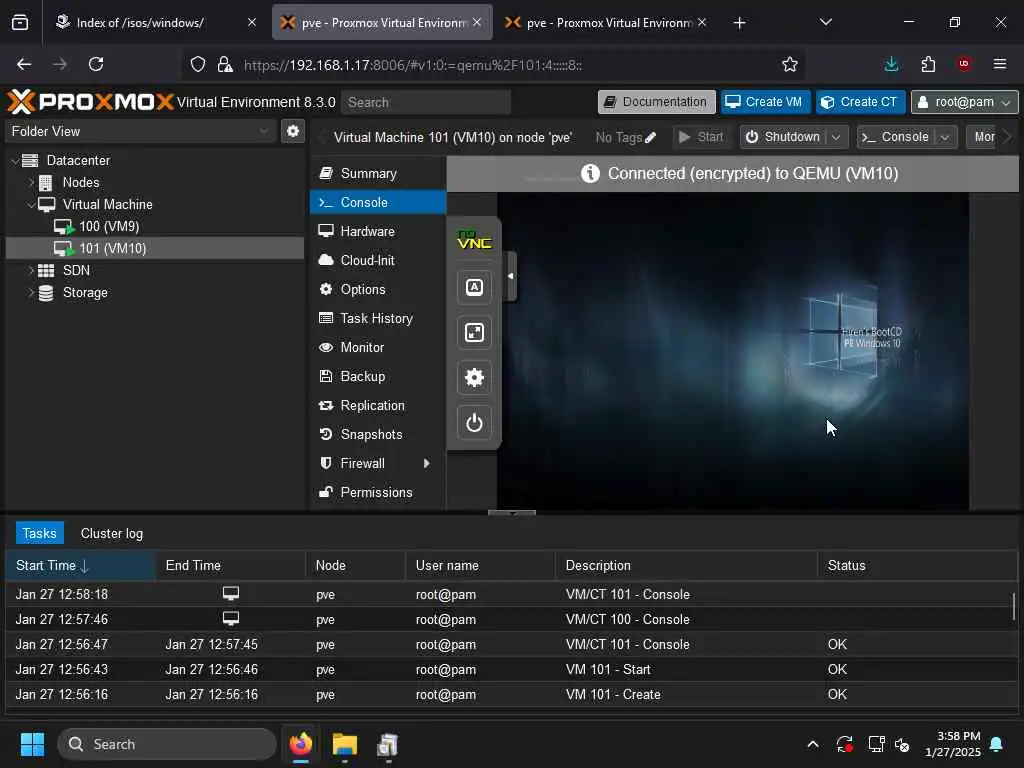Sort tasks by Start Time column header

[80, 566]
